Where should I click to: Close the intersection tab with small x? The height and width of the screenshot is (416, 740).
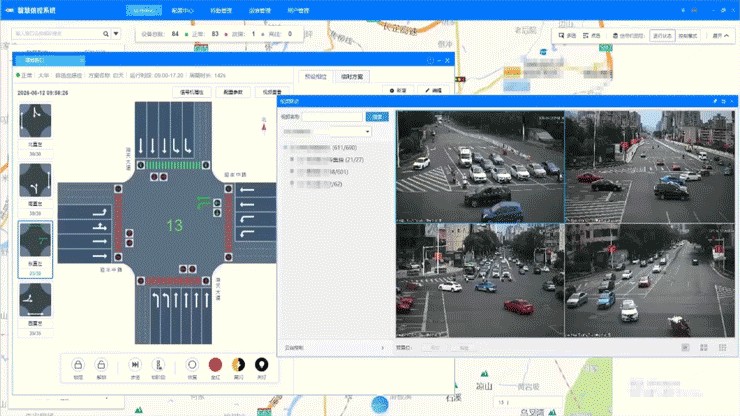coord(82,60)
